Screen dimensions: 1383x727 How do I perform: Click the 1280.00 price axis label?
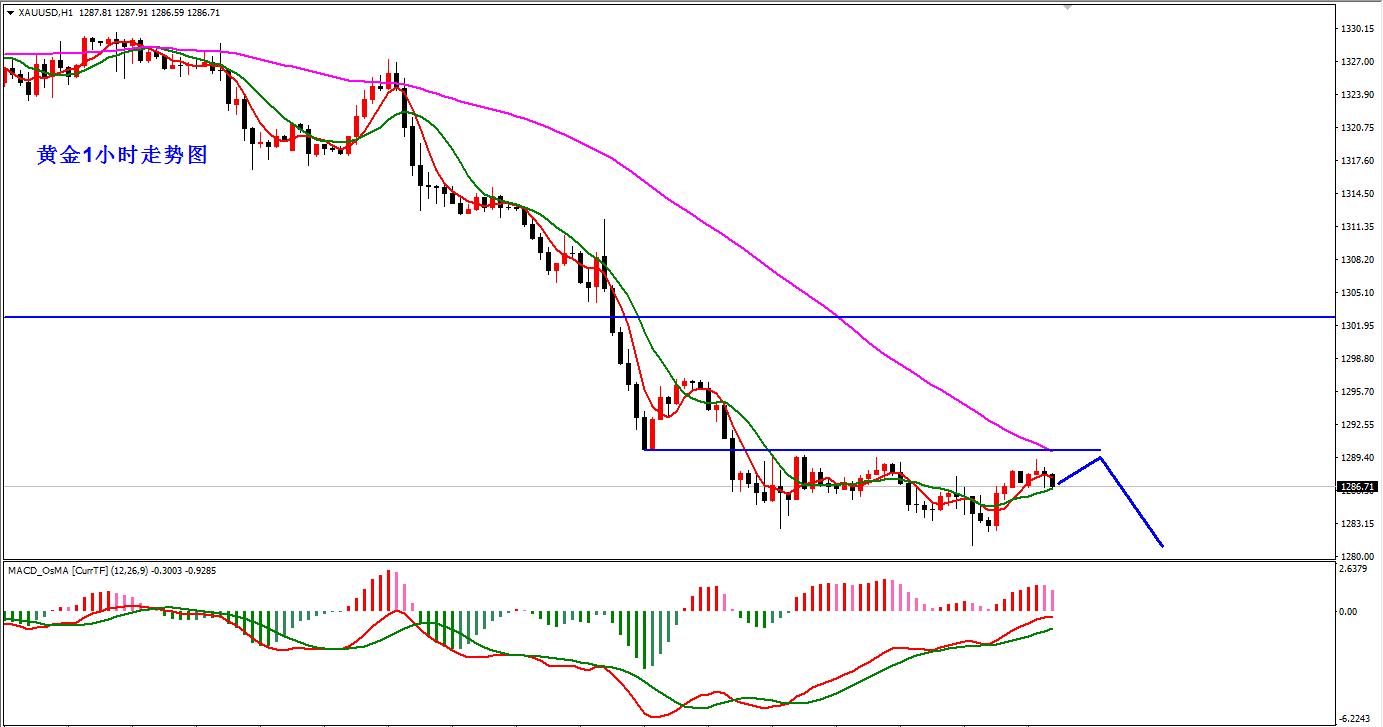1357,557
